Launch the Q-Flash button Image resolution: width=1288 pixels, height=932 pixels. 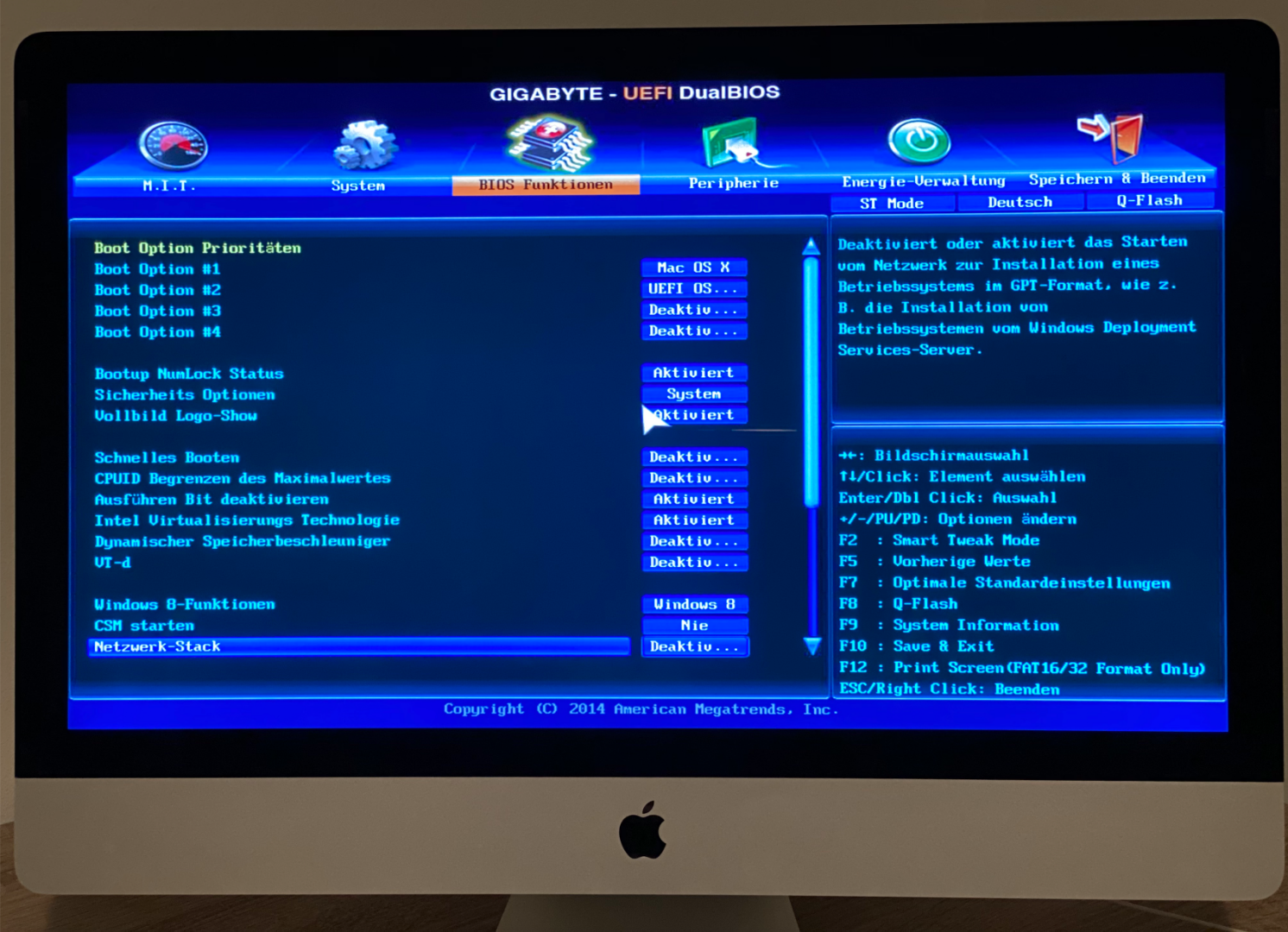tap(1150, 200)
